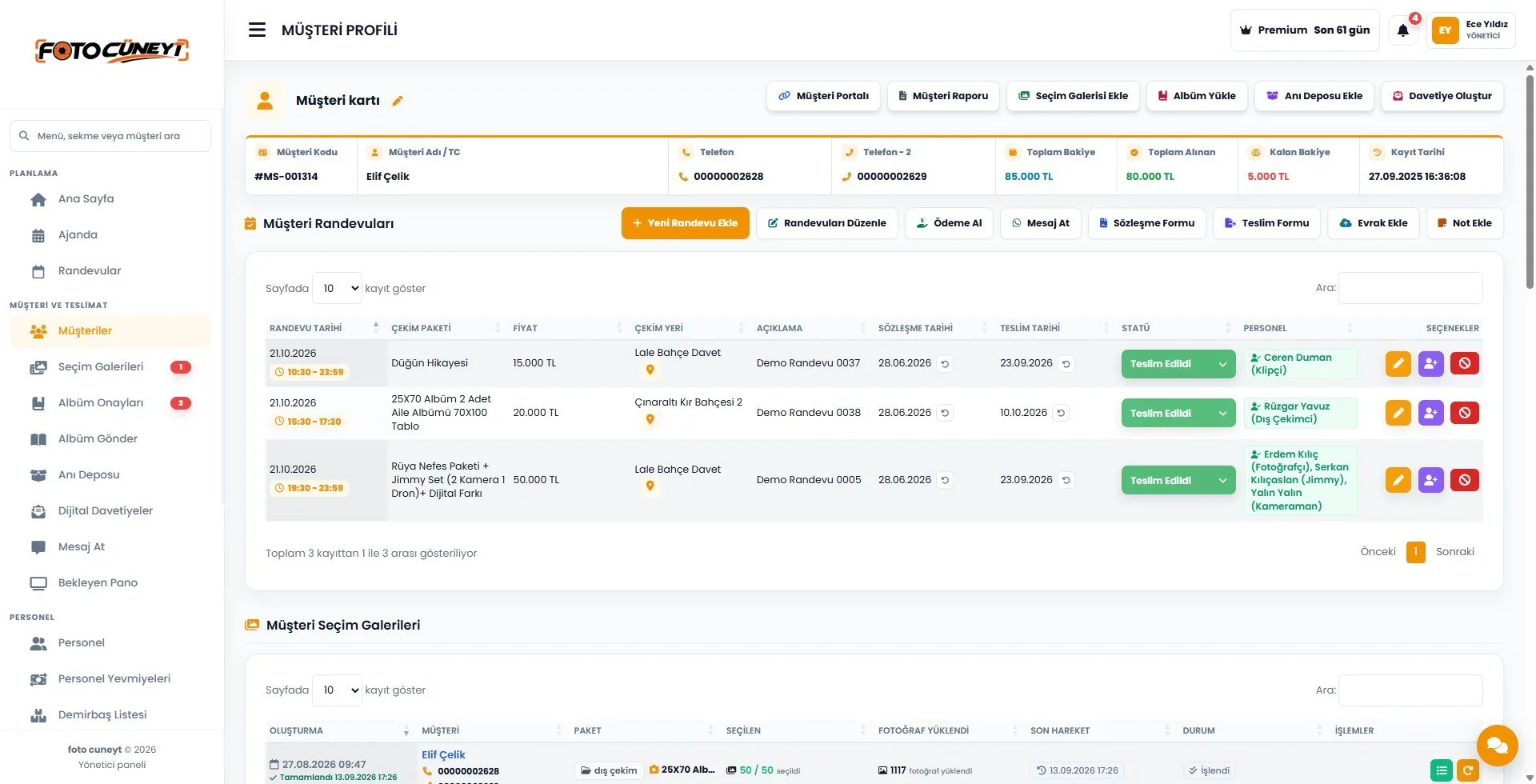Click the orange edit icon for Demo Randevu 0037
The height and width of the screenshot is (784, 1536).
(1398, 363)
